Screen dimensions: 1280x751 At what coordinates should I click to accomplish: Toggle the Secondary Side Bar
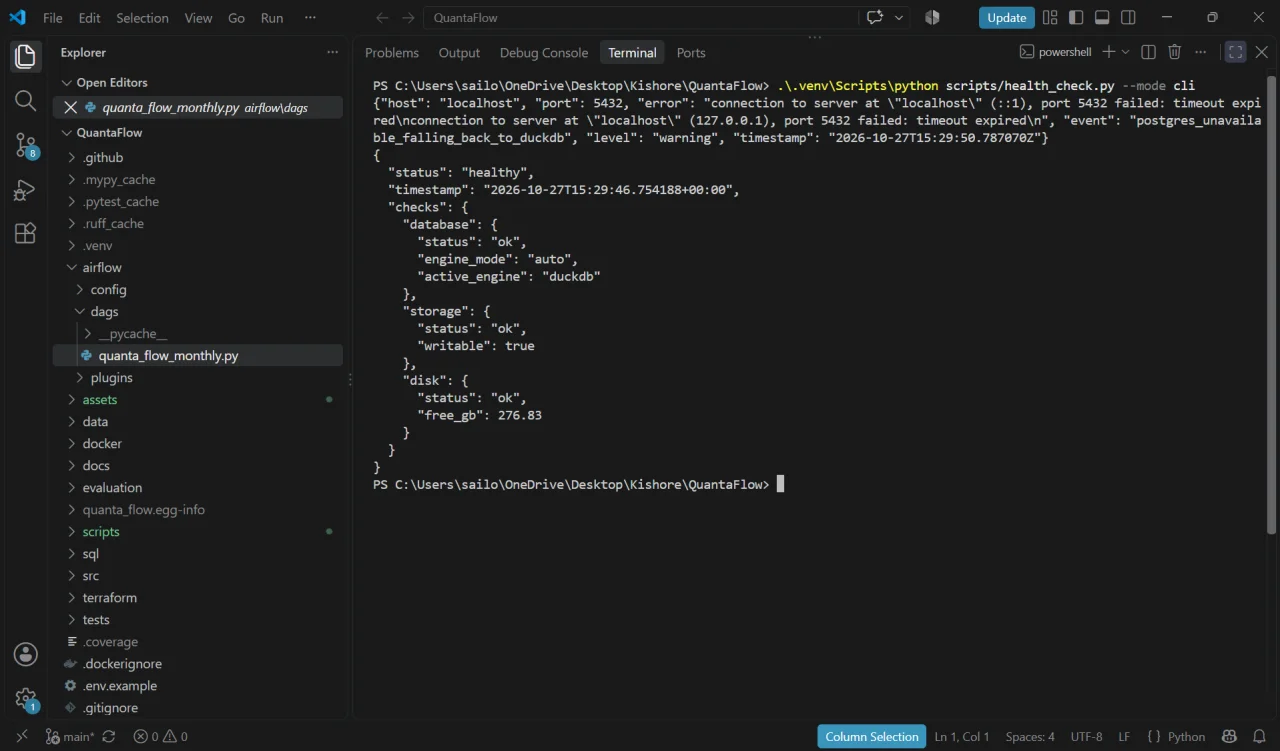(1128, 17)
